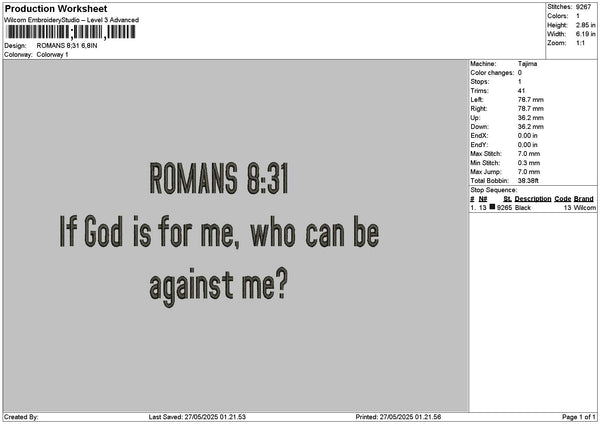The width and height of the screenshot is (600, 424).
Task: Click the N# column header
Action: pos(483,199)
